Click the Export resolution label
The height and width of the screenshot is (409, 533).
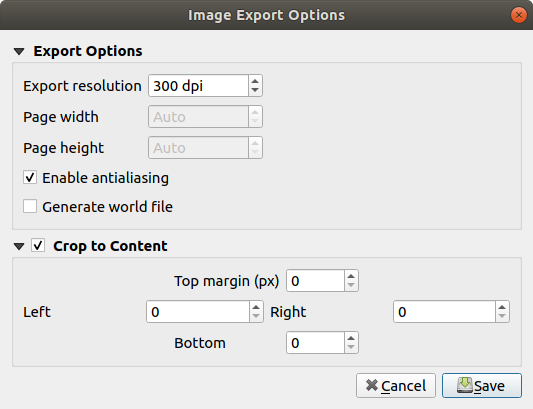pos(82,86)
